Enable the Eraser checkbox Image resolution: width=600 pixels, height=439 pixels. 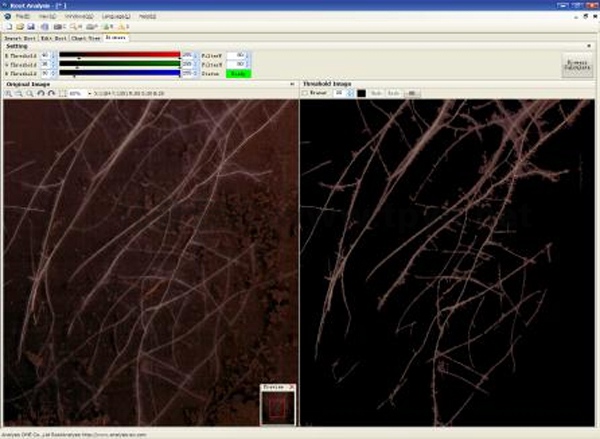(304, 93)
